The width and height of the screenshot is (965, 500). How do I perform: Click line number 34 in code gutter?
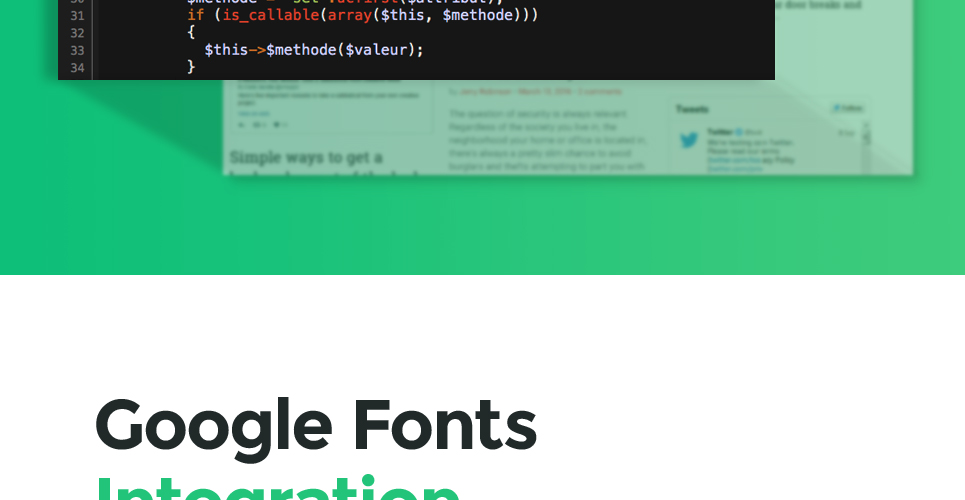tap(77, 68)
